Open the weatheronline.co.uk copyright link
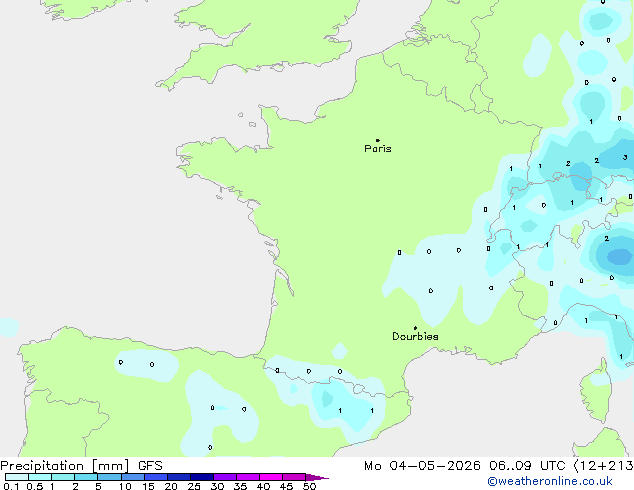 click(x=550, y=481)
